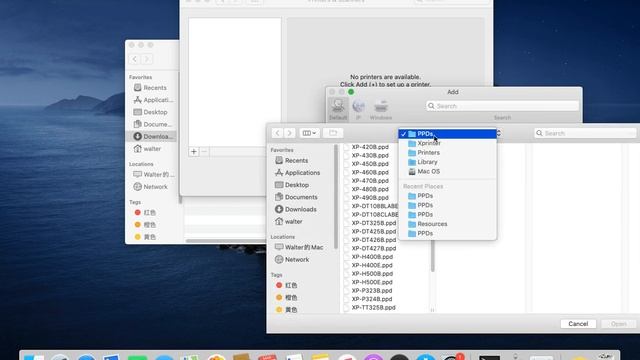Select file XP-470B.ppd
This screenshot has height=360, width=640.
point(370,181)
